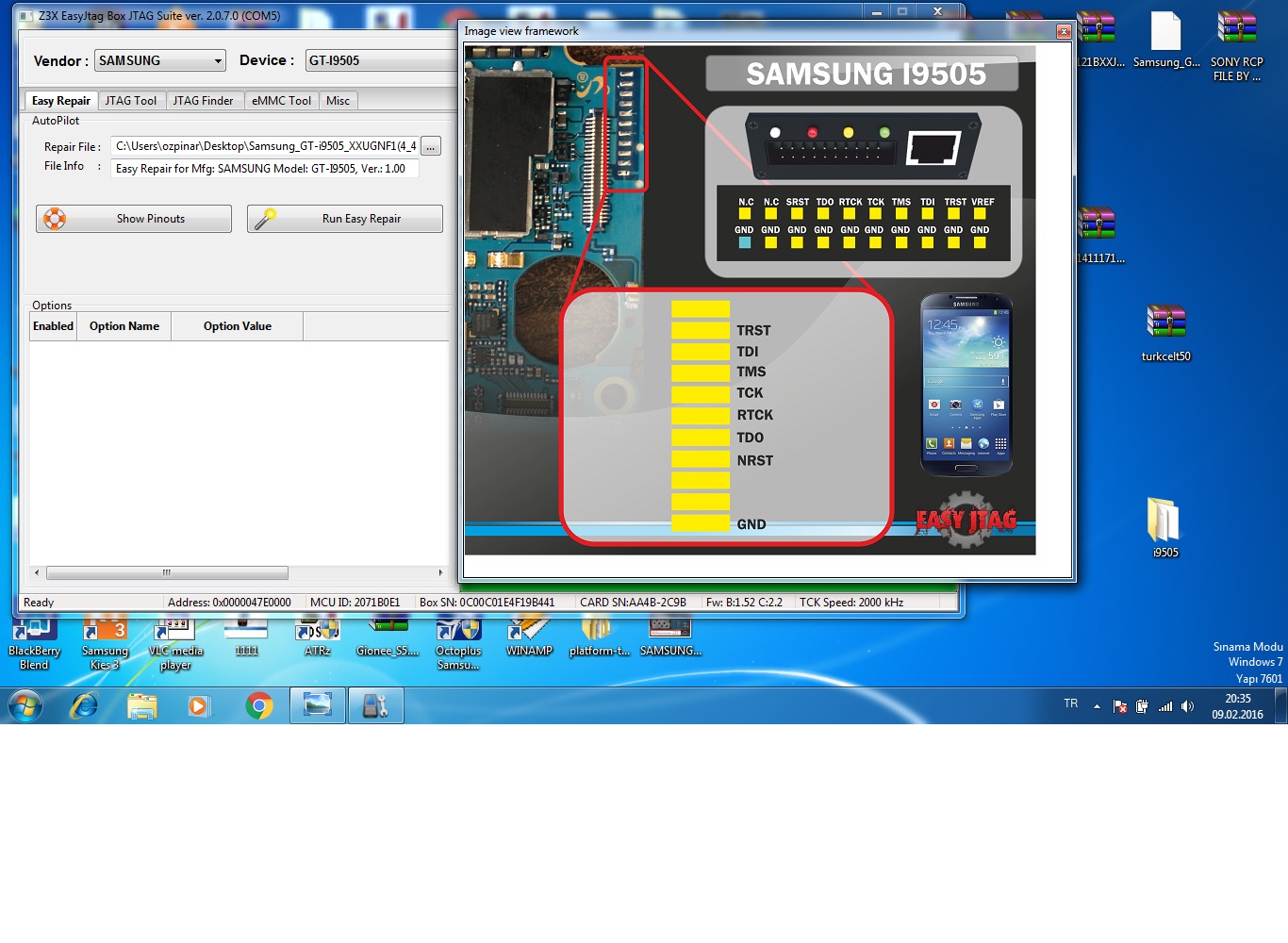Select the 121BXXJ... archive desktop icon
The height and width of the screenshot is (943, 1288).
[x=1098, y=41]
